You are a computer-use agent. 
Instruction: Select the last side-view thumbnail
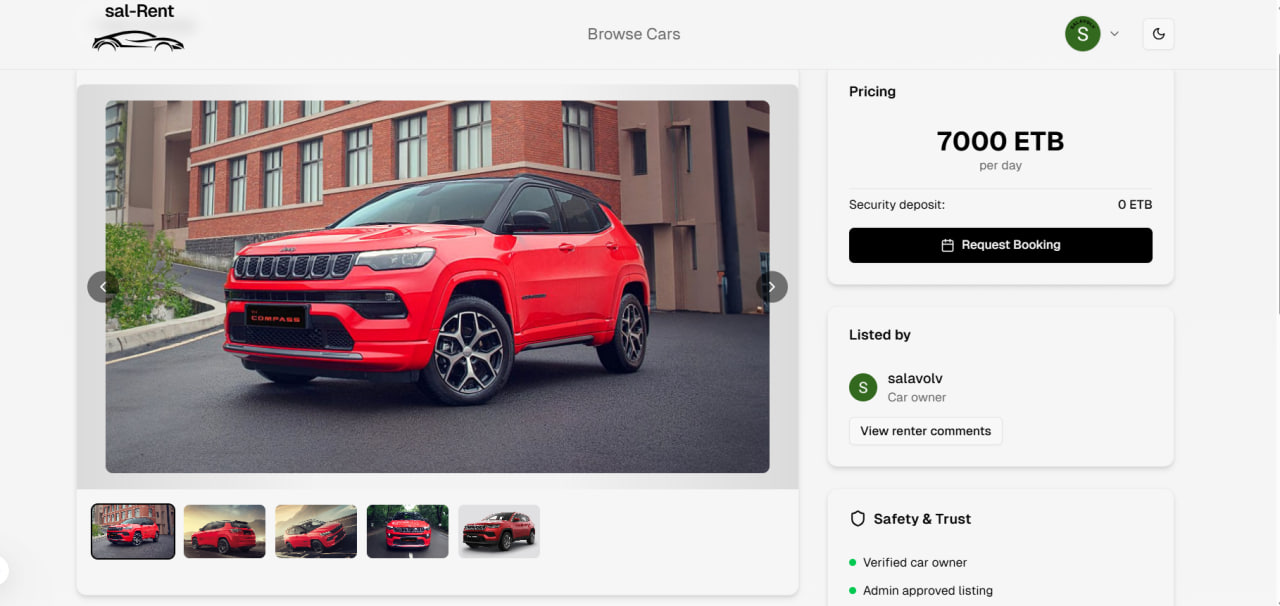pyautogui.click(x=498, y=531)
